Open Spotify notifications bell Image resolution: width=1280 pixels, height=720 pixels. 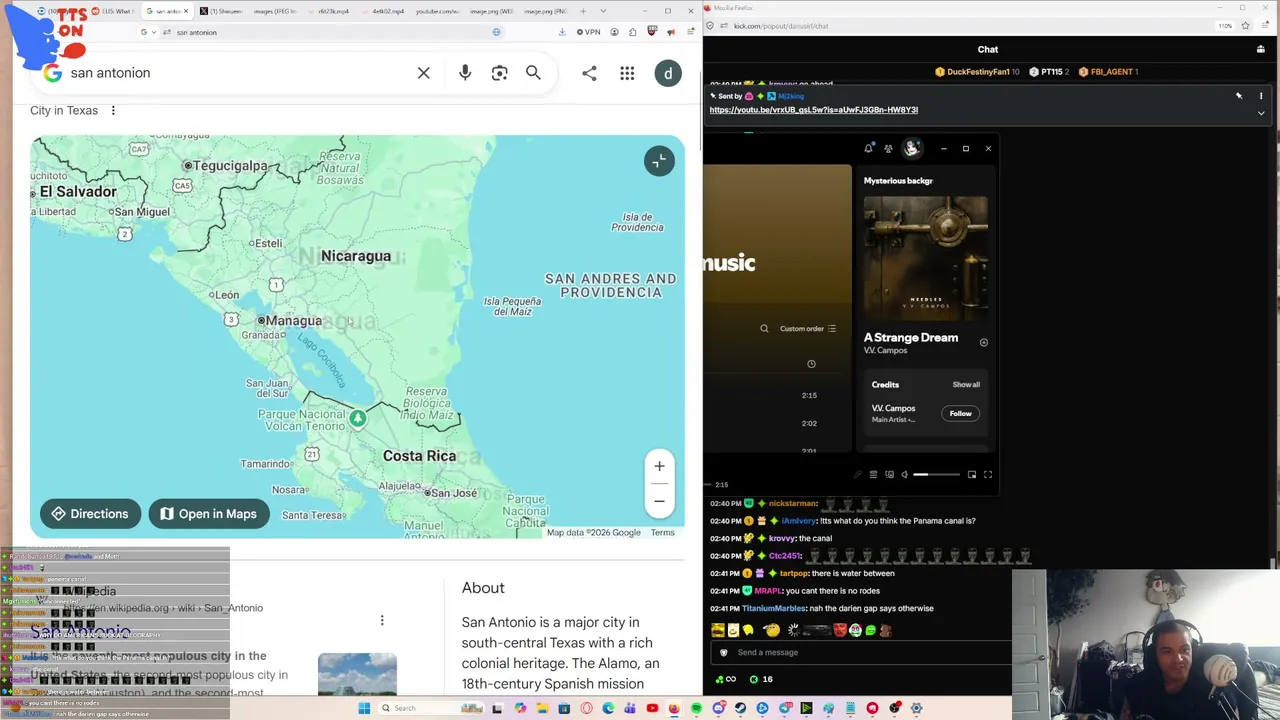pos(867,149)
